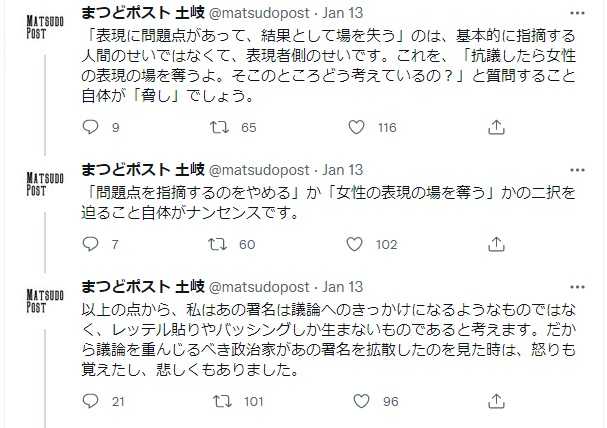
Task: Reply to the third tweet with 21 replies
Action: point(89,401)
